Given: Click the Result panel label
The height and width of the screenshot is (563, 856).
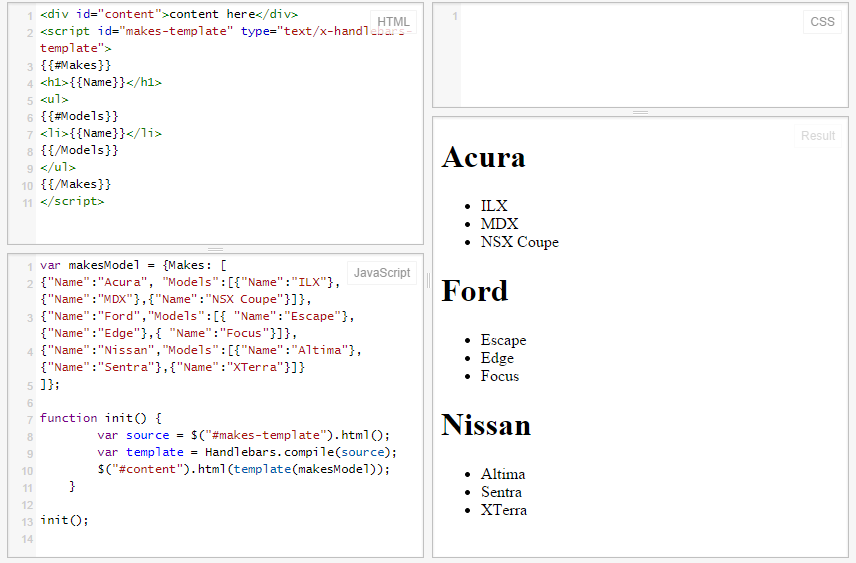Looking at the screenshot, I should pyautogui.click(x=818, y=136).
